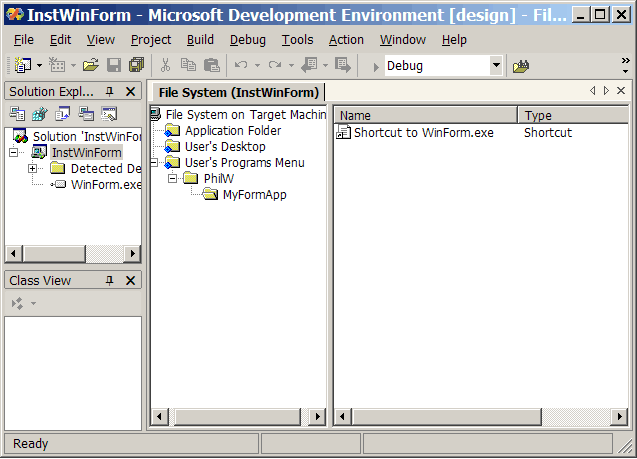Click the Open File toolbar icon
637x459 pixels.
point(91,65)
